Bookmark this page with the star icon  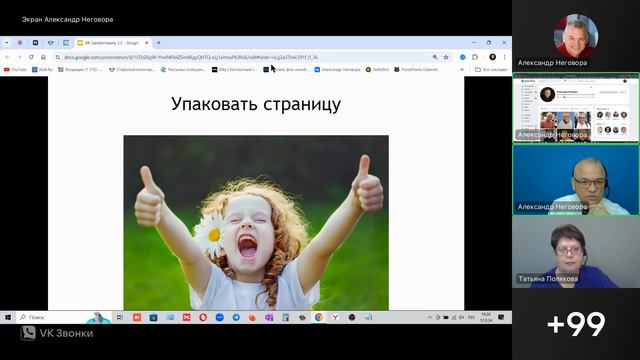(x=446, y=57)
